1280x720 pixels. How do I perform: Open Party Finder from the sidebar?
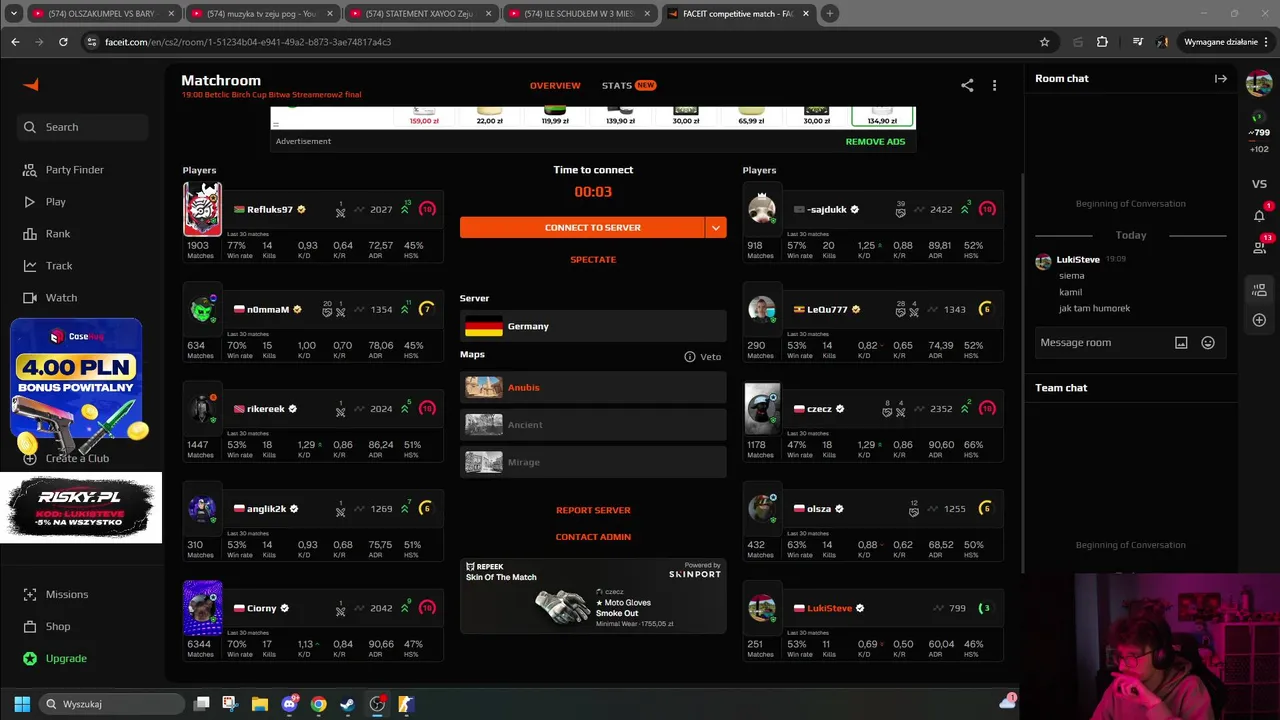coord(64,170)
